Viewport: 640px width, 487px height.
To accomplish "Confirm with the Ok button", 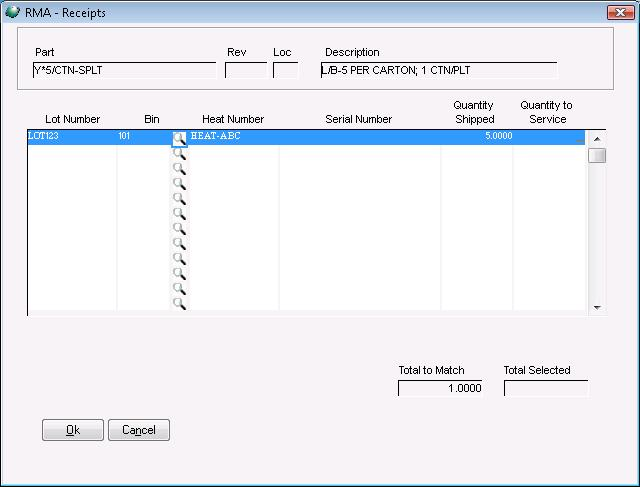I will [73, 430].
